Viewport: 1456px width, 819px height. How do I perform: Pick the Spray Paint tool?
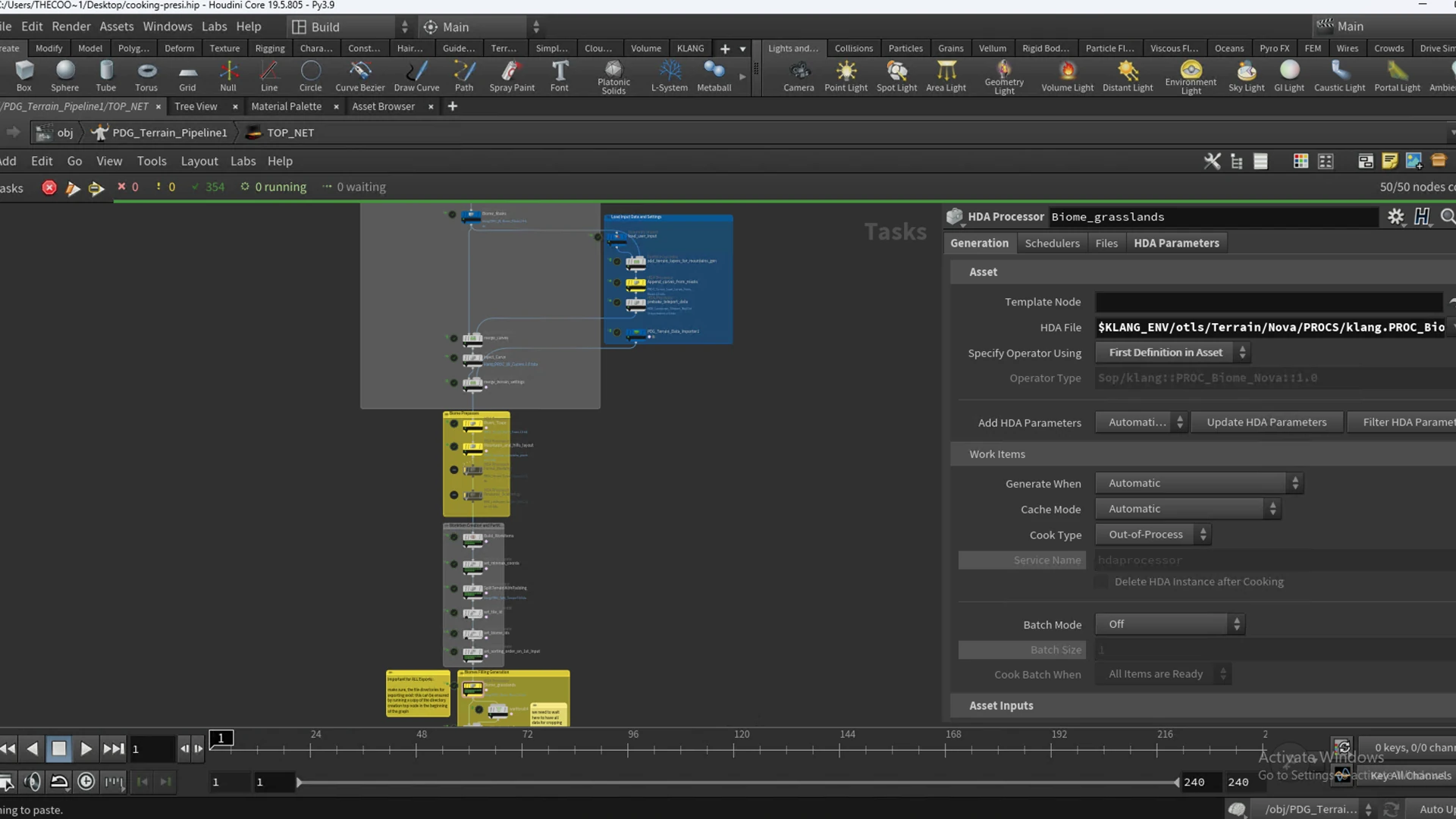tap(512, 77)
